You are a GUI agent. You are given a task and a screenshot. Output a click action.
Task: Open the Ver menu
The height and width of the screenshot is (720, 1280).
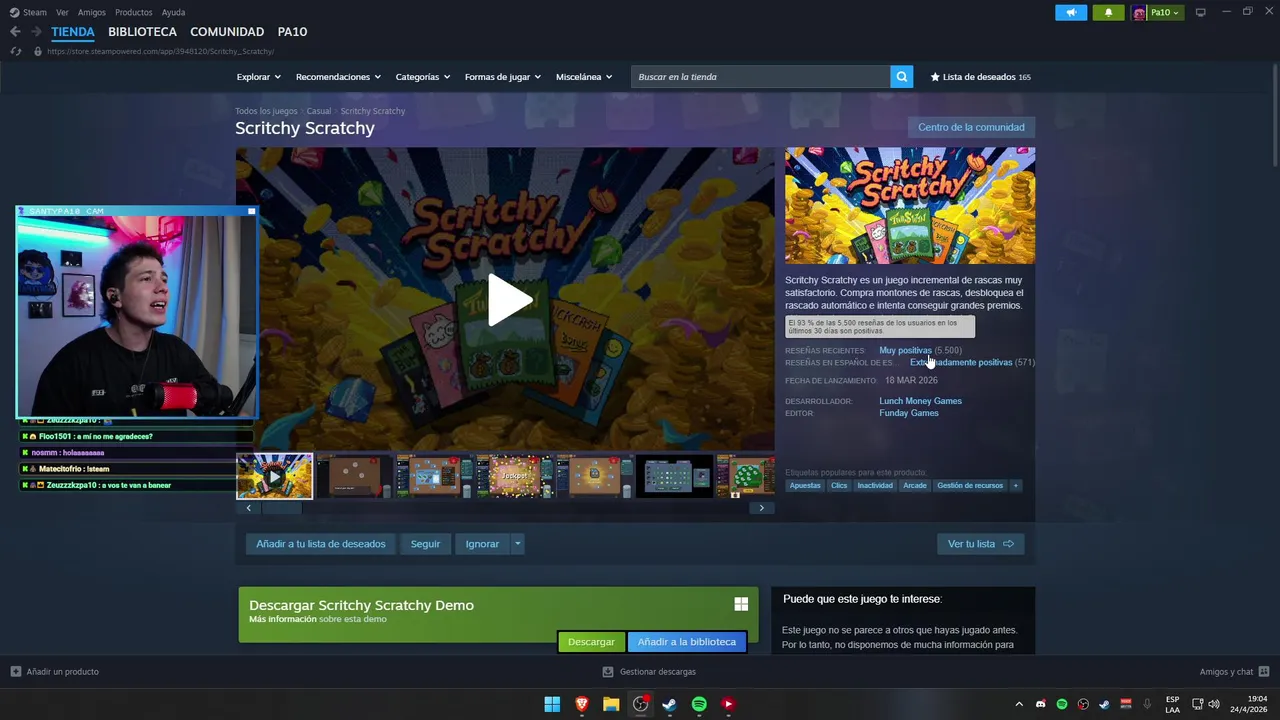(x=62, y=12)
